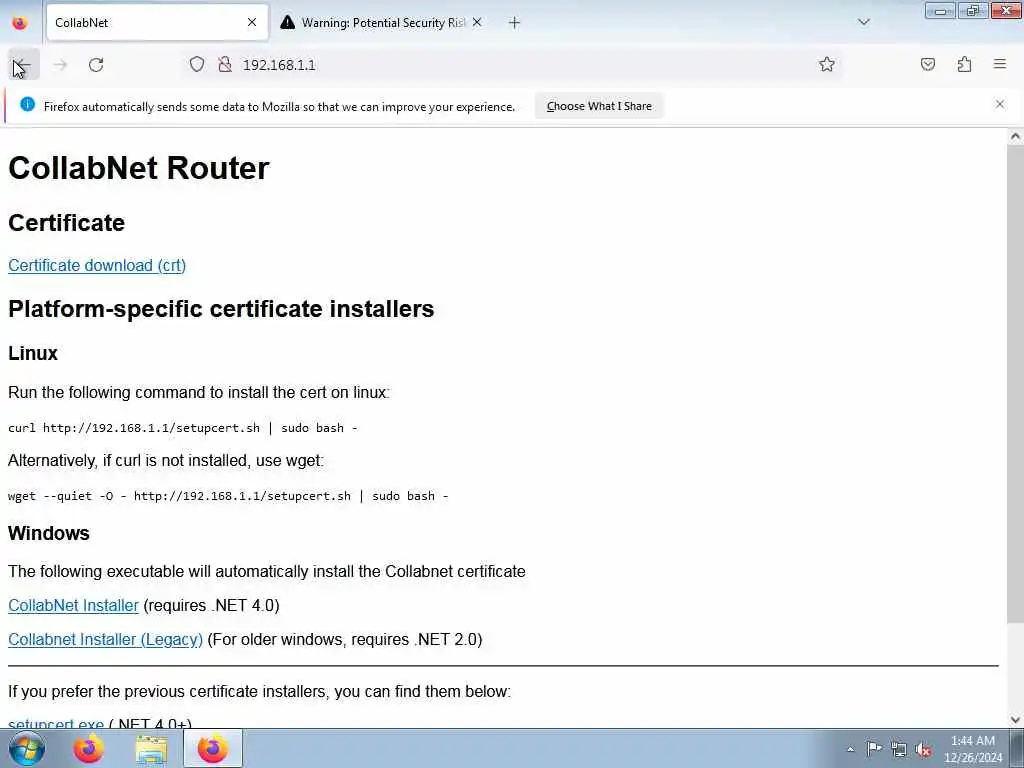The height and width of the screenshot is (768, 1024).
Task: Bookmark this page with the star
Action: tap(826, 64)
